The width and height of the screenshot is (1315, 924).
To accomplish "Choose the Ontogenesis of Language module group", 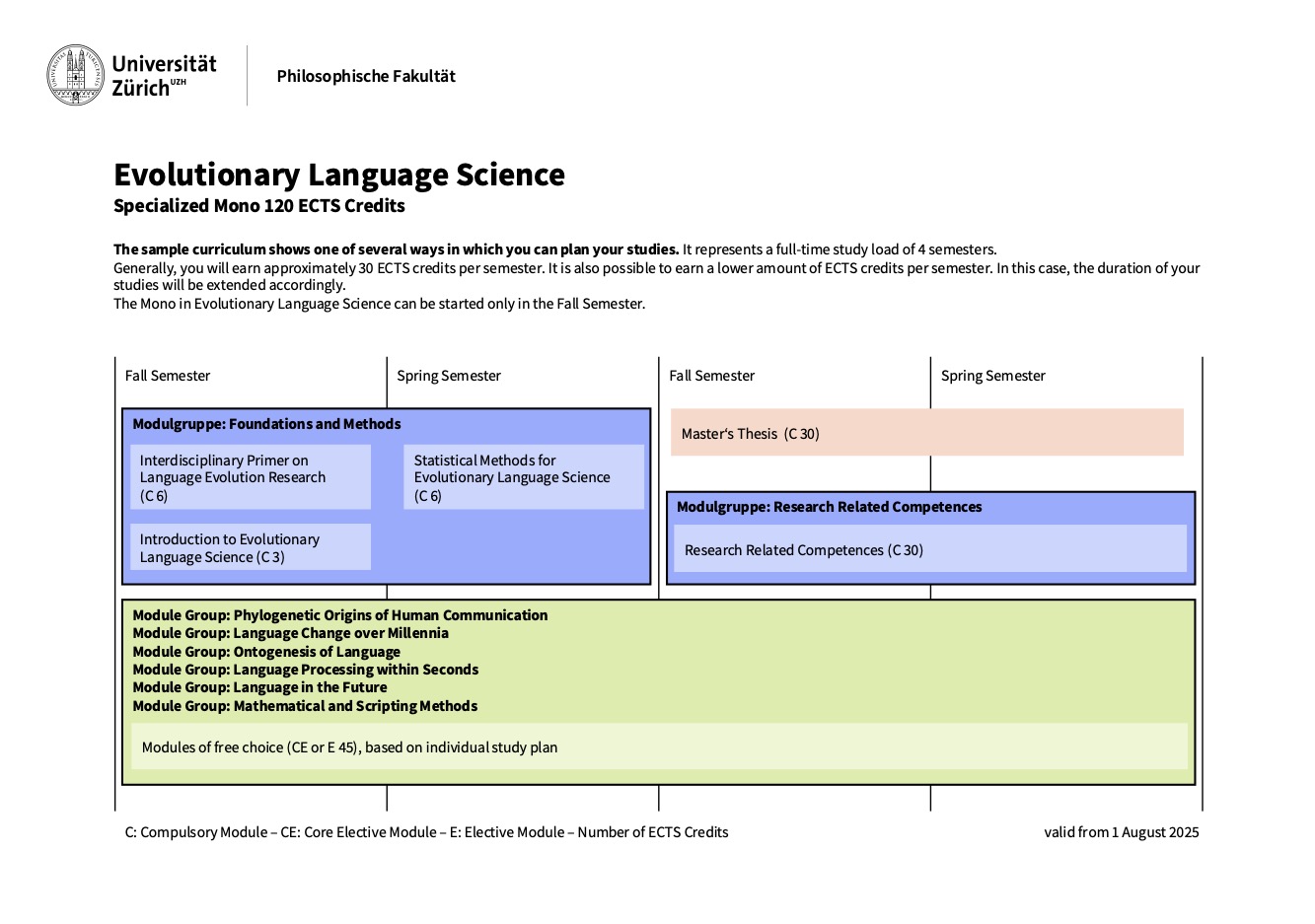I will [266, 652].
